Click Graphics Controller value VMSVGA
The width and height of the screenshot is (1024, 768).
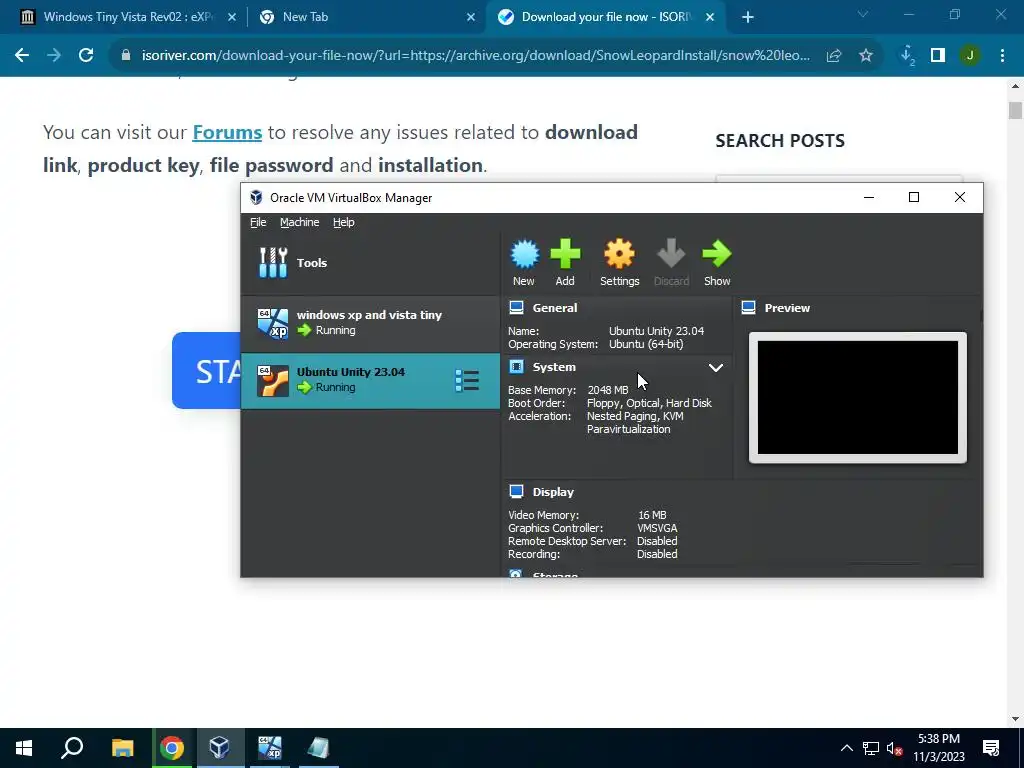pos(657,528)
